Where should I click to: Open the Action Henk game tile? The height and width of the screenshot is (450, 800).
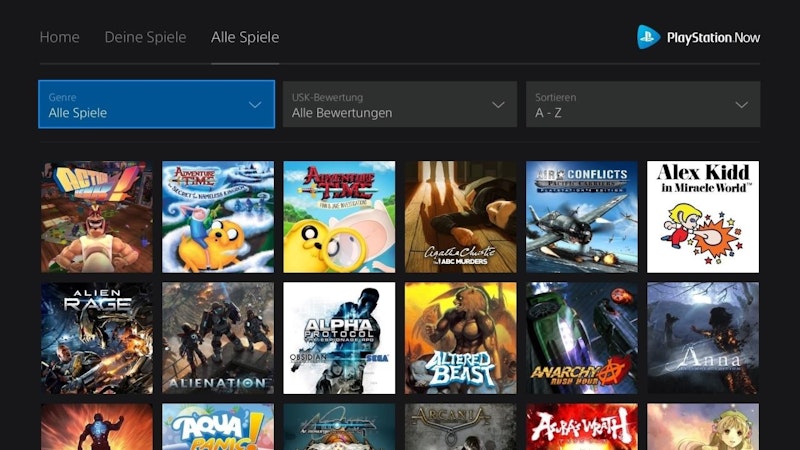(x=97, y=217)
